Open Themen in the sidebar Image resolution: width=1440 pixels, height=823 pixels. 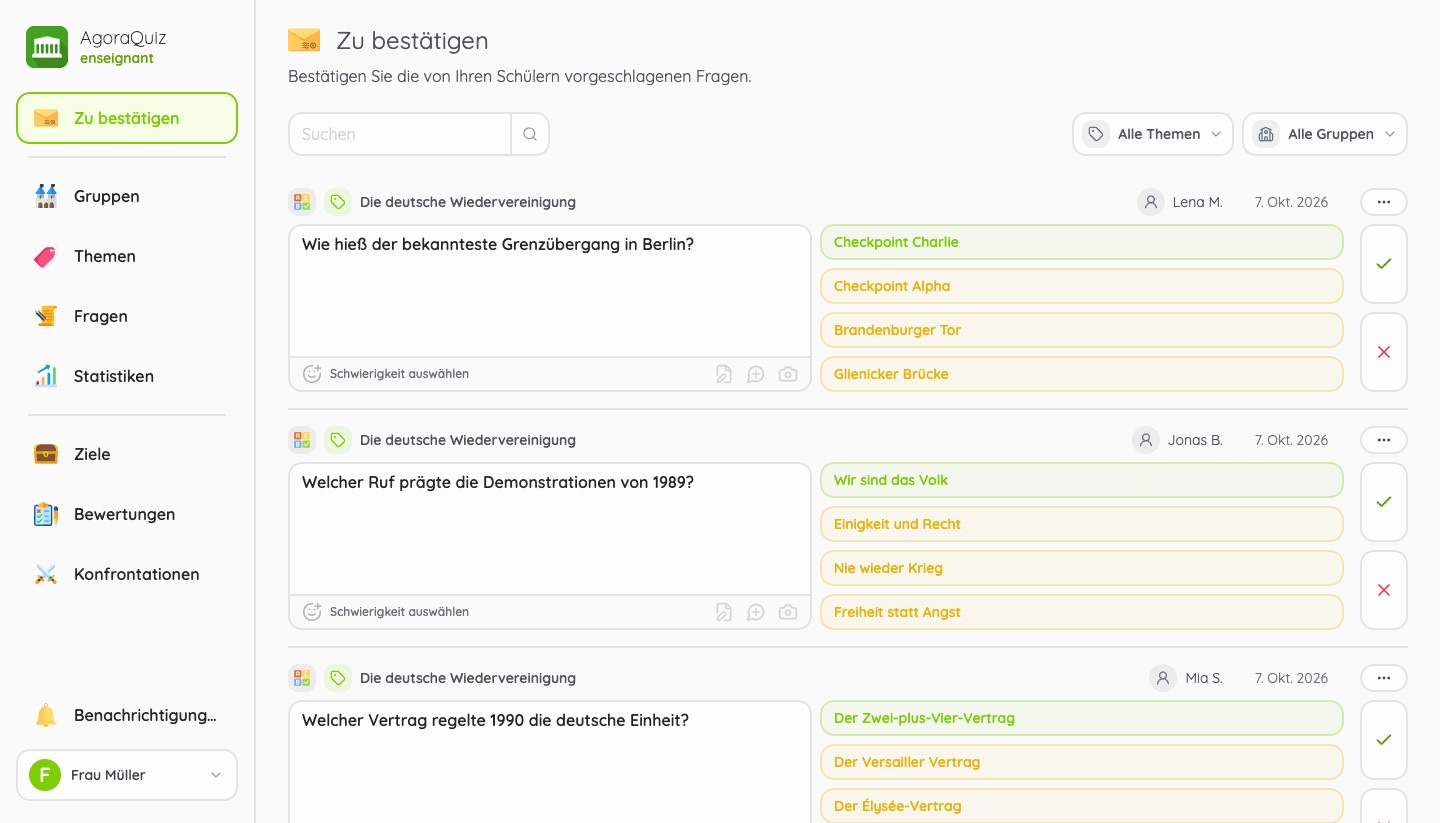point(127,256)
